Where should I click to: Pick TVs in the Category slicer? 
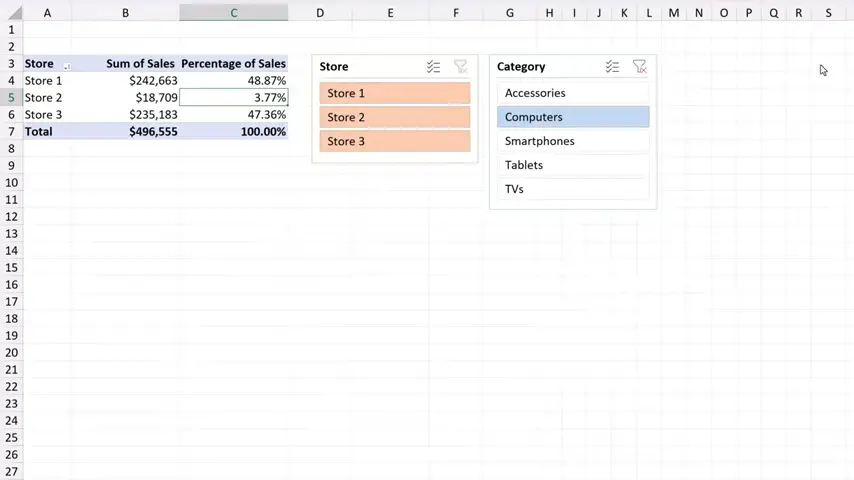572,189
